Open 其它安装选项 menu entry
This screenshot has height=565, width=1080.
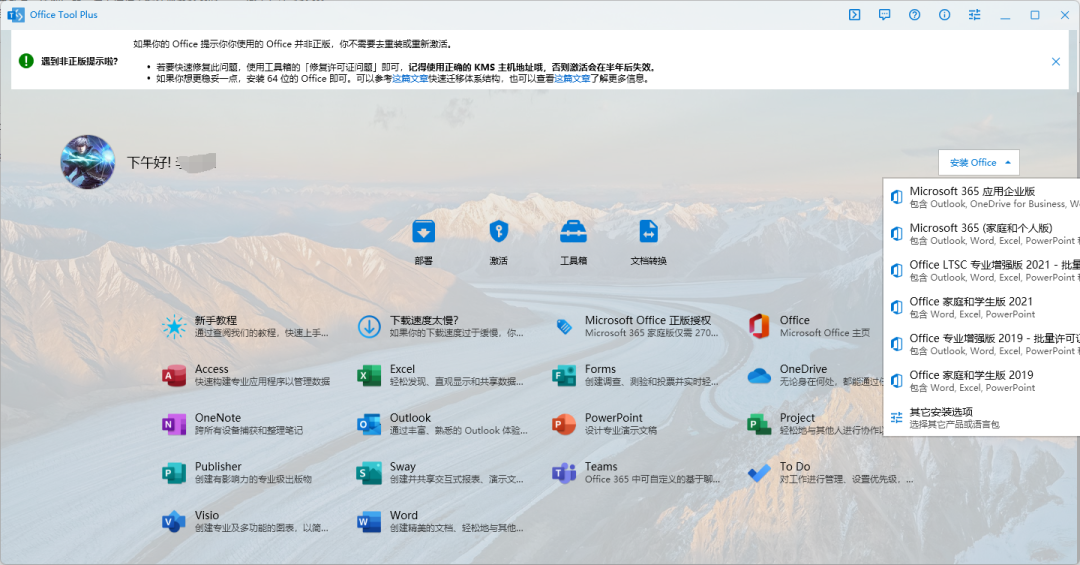pos(982,418)
